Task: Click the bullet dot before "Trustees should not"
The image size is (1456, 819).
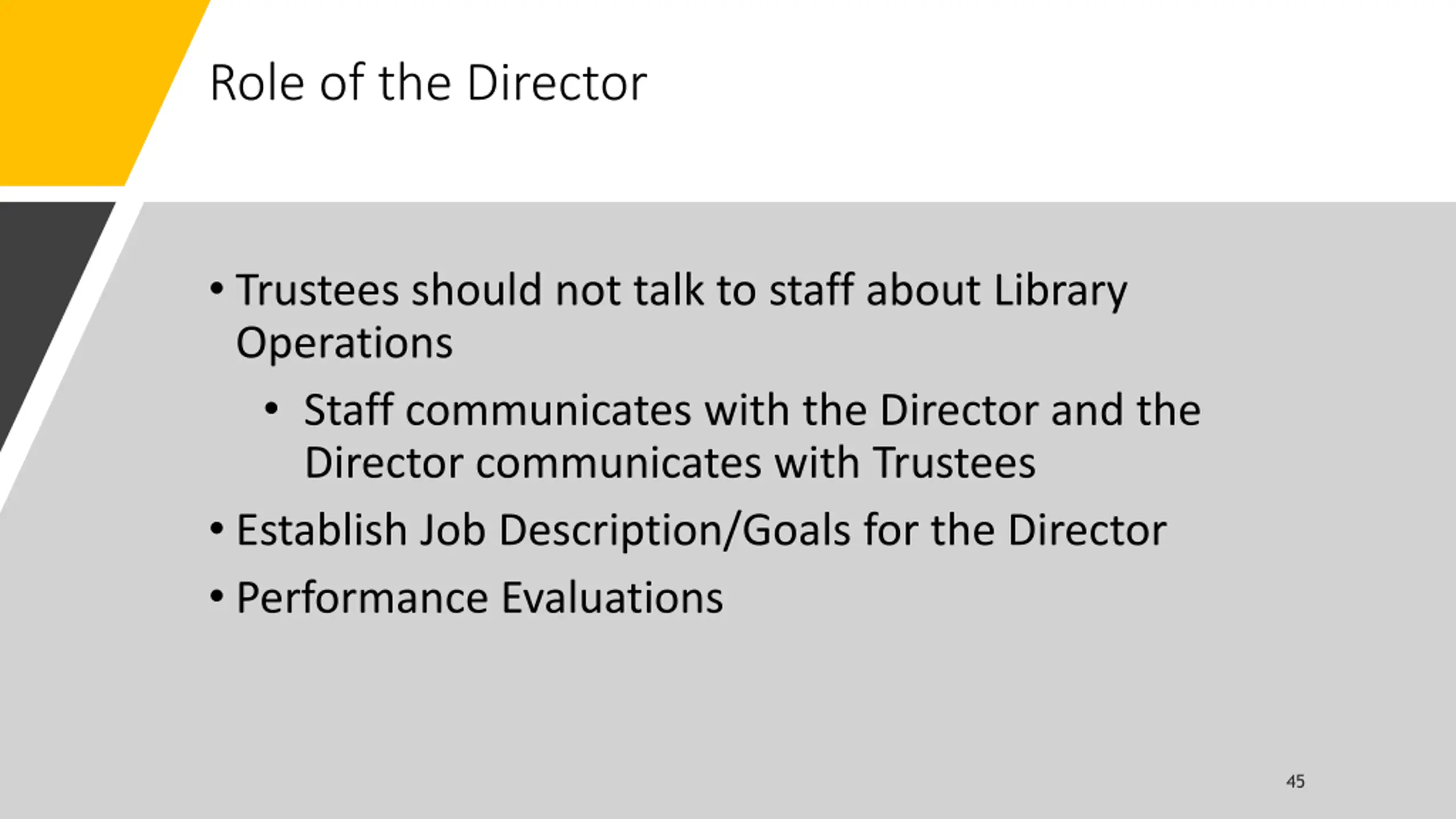Action: [217, 289]
